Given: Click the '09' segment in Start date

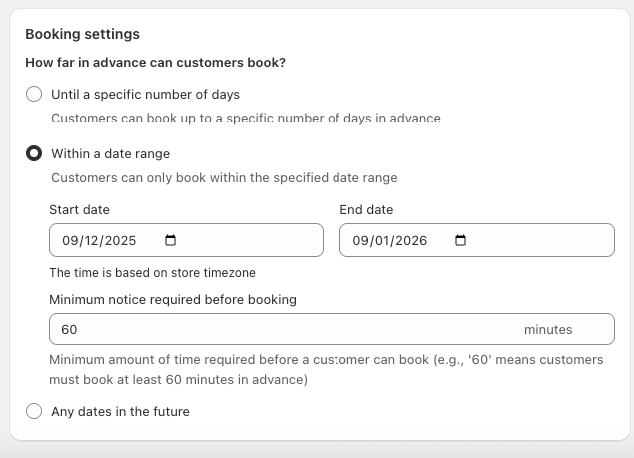Looking at the screenshot, I should coord(70,241).
